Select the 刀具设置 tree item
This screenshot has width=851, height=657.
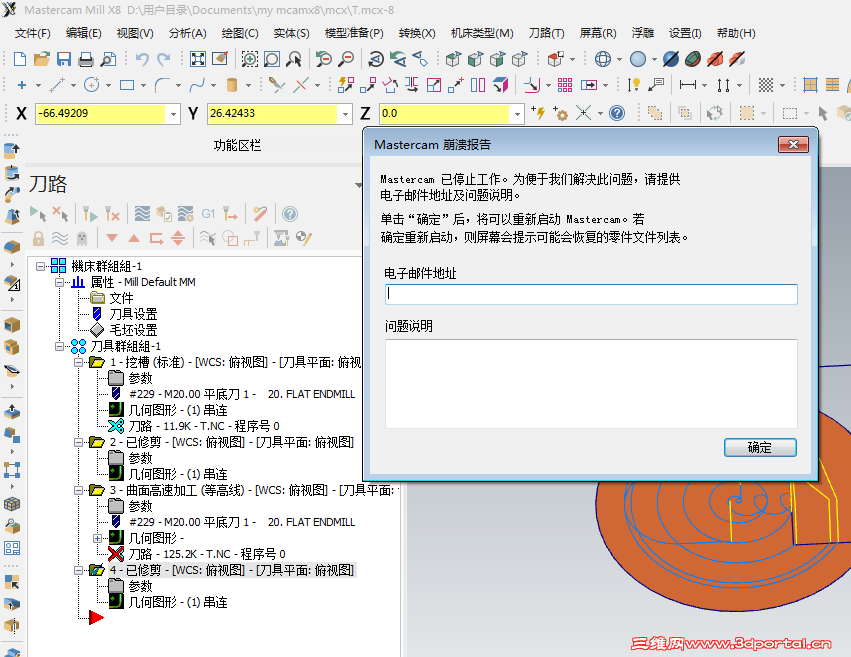click(133, 314)
